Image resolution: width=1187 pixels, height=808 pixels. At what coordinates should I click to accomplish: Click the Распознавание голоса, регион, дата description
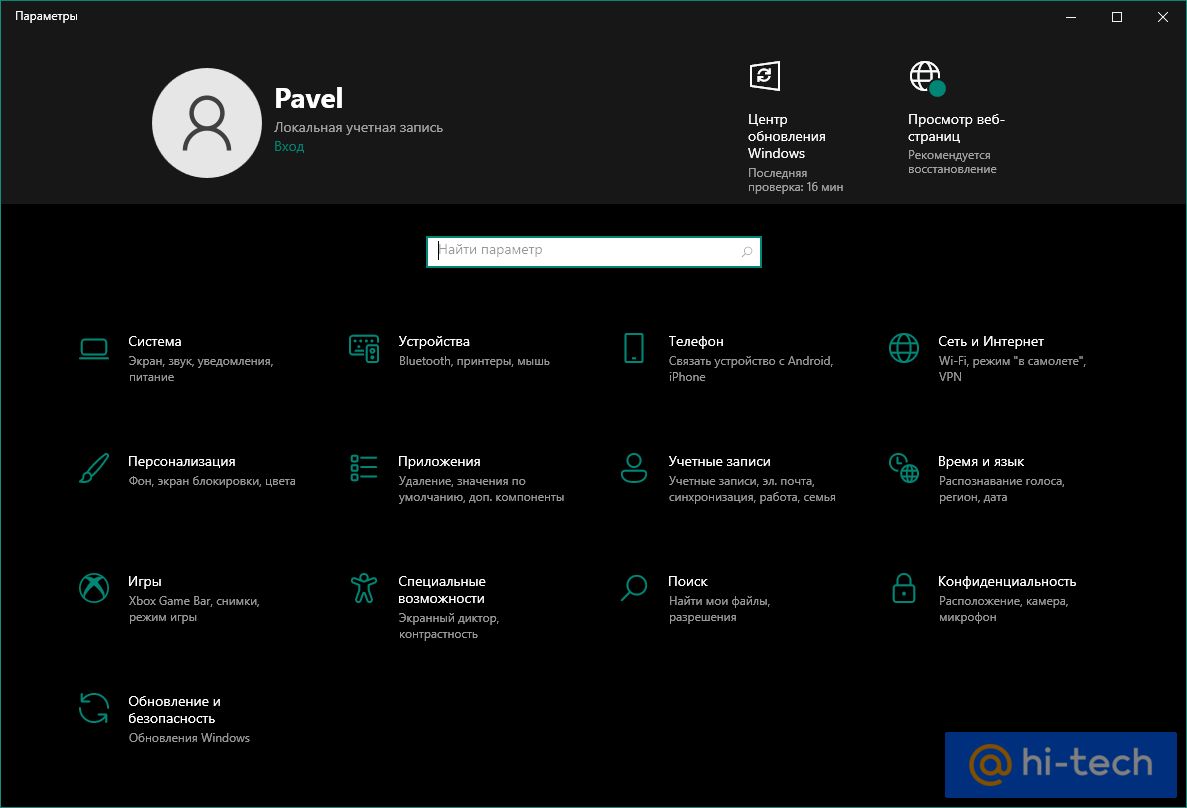click(x=1002, y=489)
